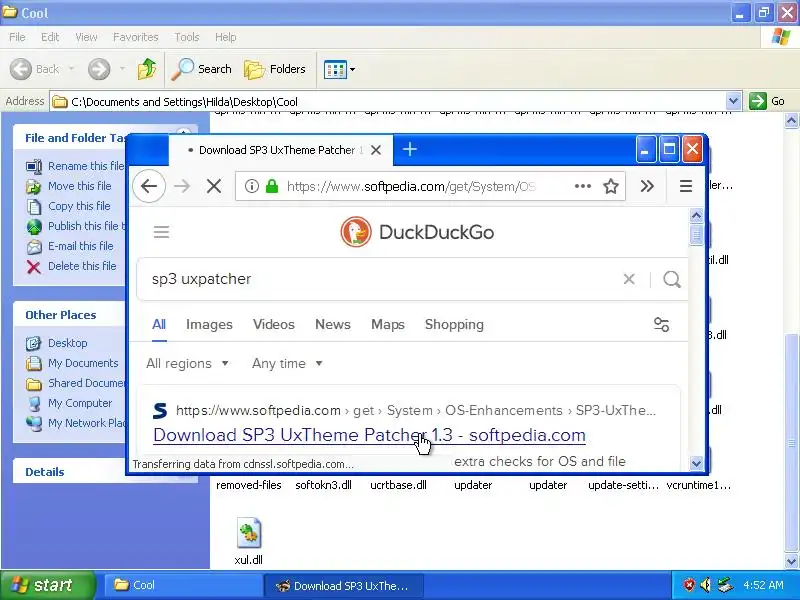
Task: Select the xul.dll file icon
Action: (x=248, y=532)
